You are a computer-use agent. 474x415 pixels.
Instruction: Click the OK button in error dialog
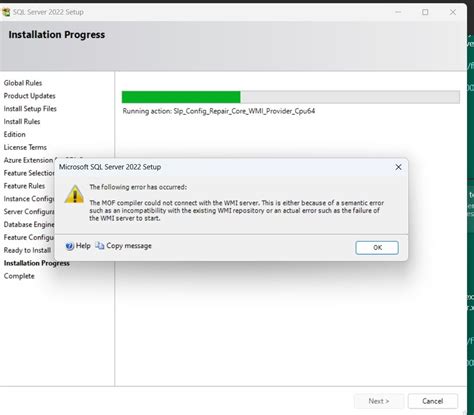point(377,248)
